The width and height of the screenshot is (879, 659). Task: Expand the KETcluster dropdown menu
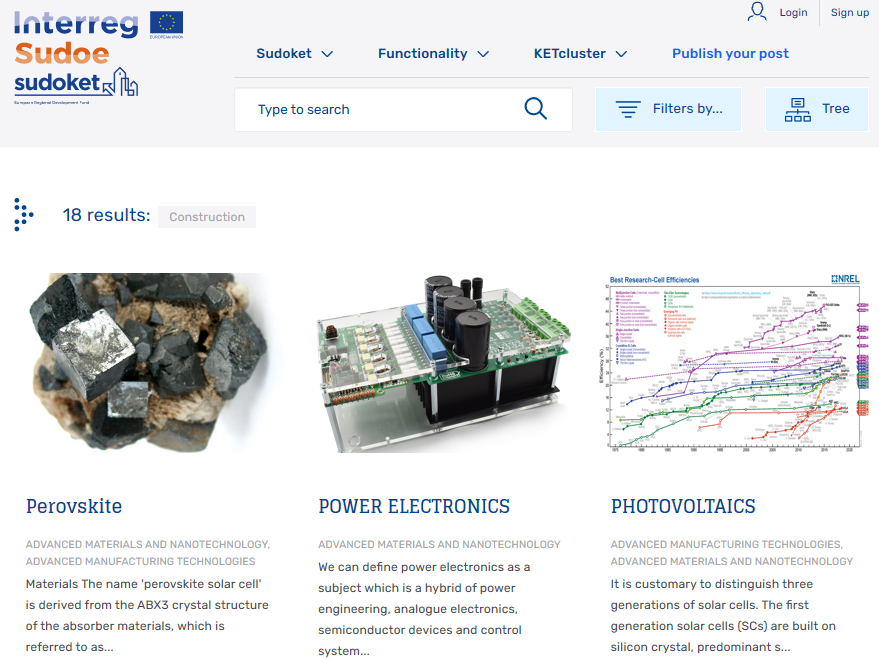[x=580, y=54]
